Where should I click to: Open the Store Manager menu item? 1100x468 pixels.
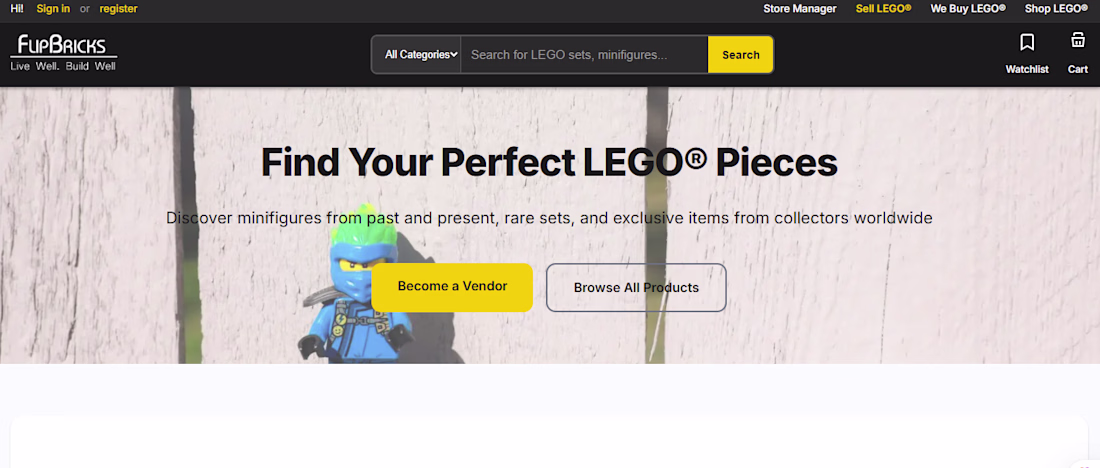click(800, 9)
